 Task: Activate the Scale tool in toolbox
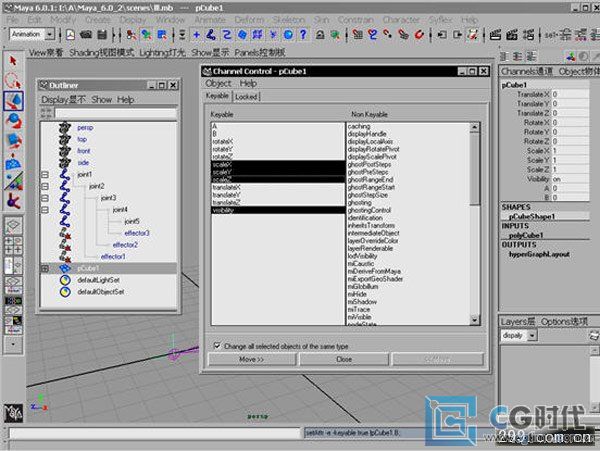pyautogui.click(x=13, y=141)
